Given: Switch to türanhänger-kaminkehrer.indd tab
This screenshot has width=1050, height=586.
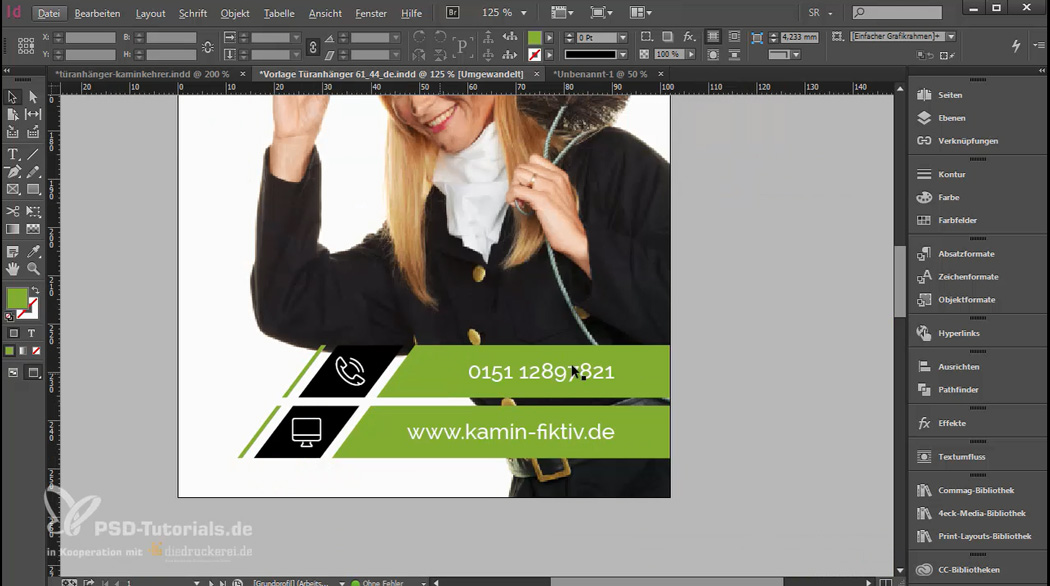Looking at the screenshot, I should pos(142,74).
